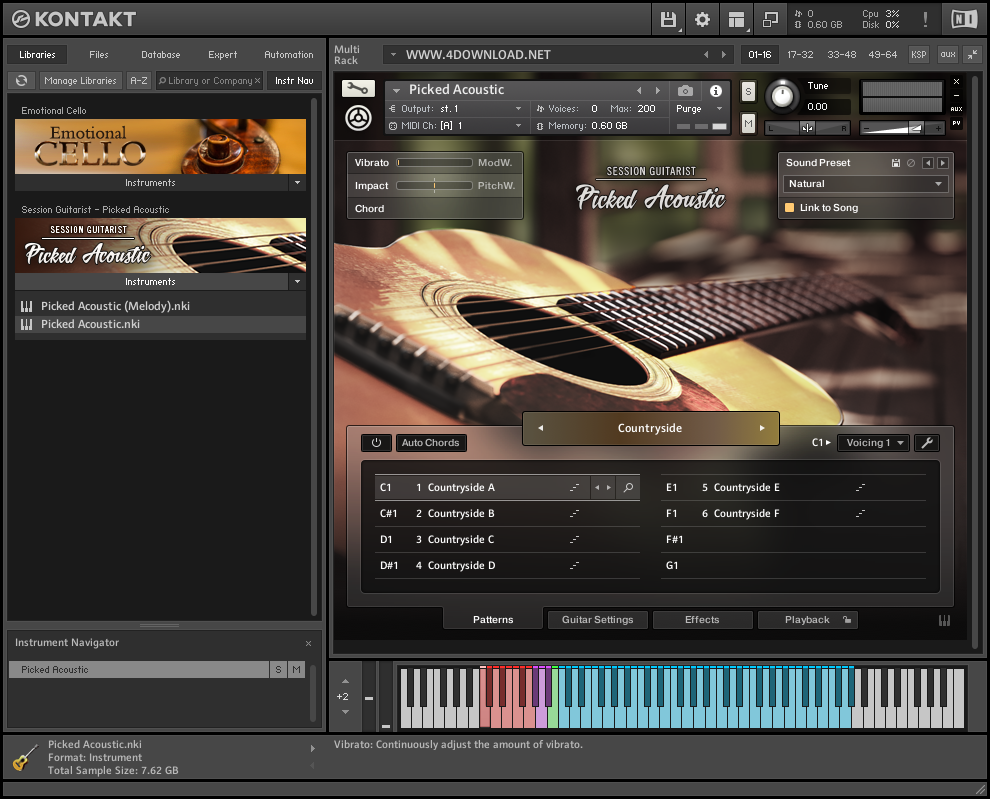Select pattern Countryside B
The image size is (990, 799).
507,514
